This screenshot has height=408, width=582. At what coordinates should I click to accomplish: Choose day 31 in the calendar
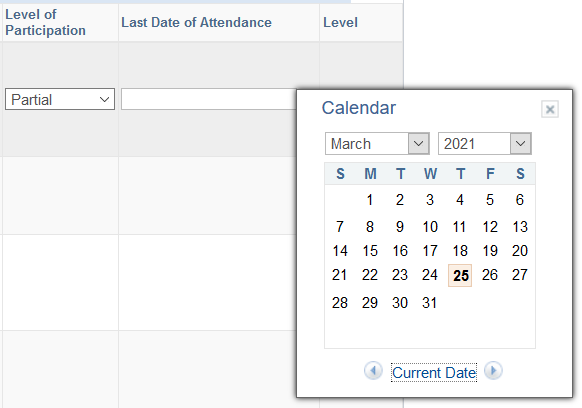tap(430, 303)
